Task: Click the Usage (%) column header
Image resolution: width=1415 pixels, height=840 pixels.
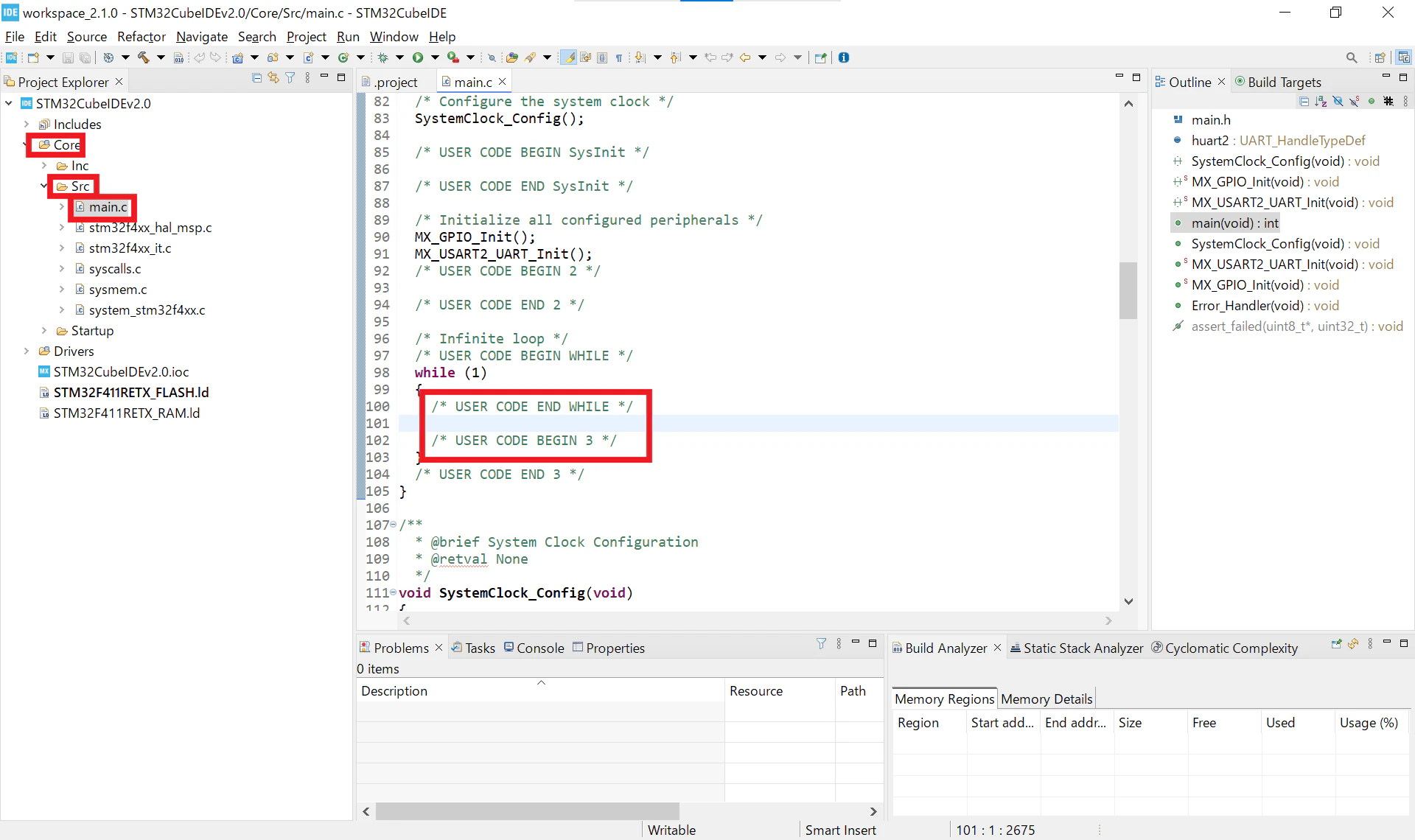Action: click(1371, 722)
